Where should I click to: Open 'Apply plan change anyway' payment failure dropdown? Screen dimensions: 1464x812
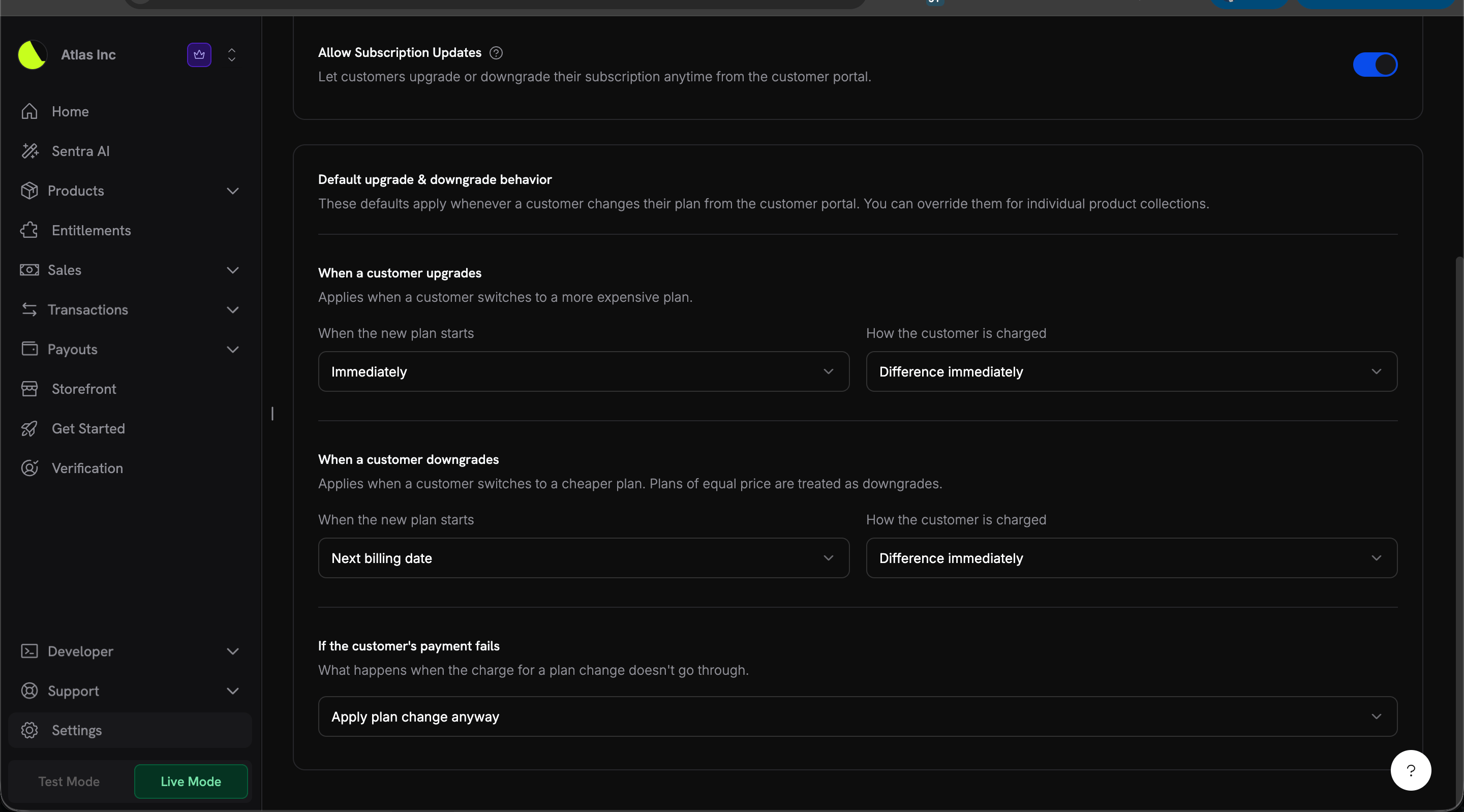click(x=858, y=716)
